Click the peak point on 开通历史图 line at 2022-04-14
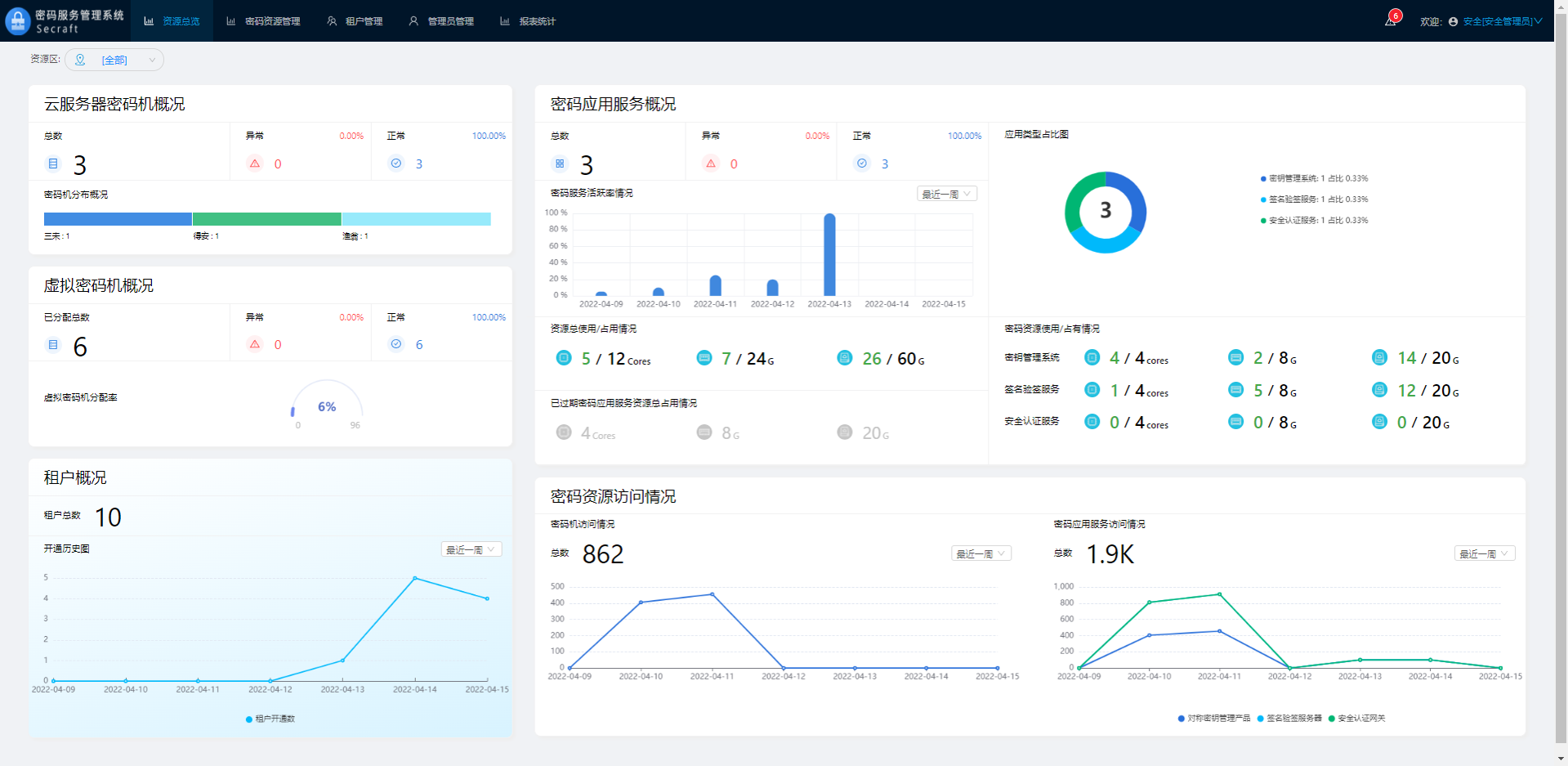Image resolution: width=1568 pixels, height=766 pixels. (x=415, y=578)
